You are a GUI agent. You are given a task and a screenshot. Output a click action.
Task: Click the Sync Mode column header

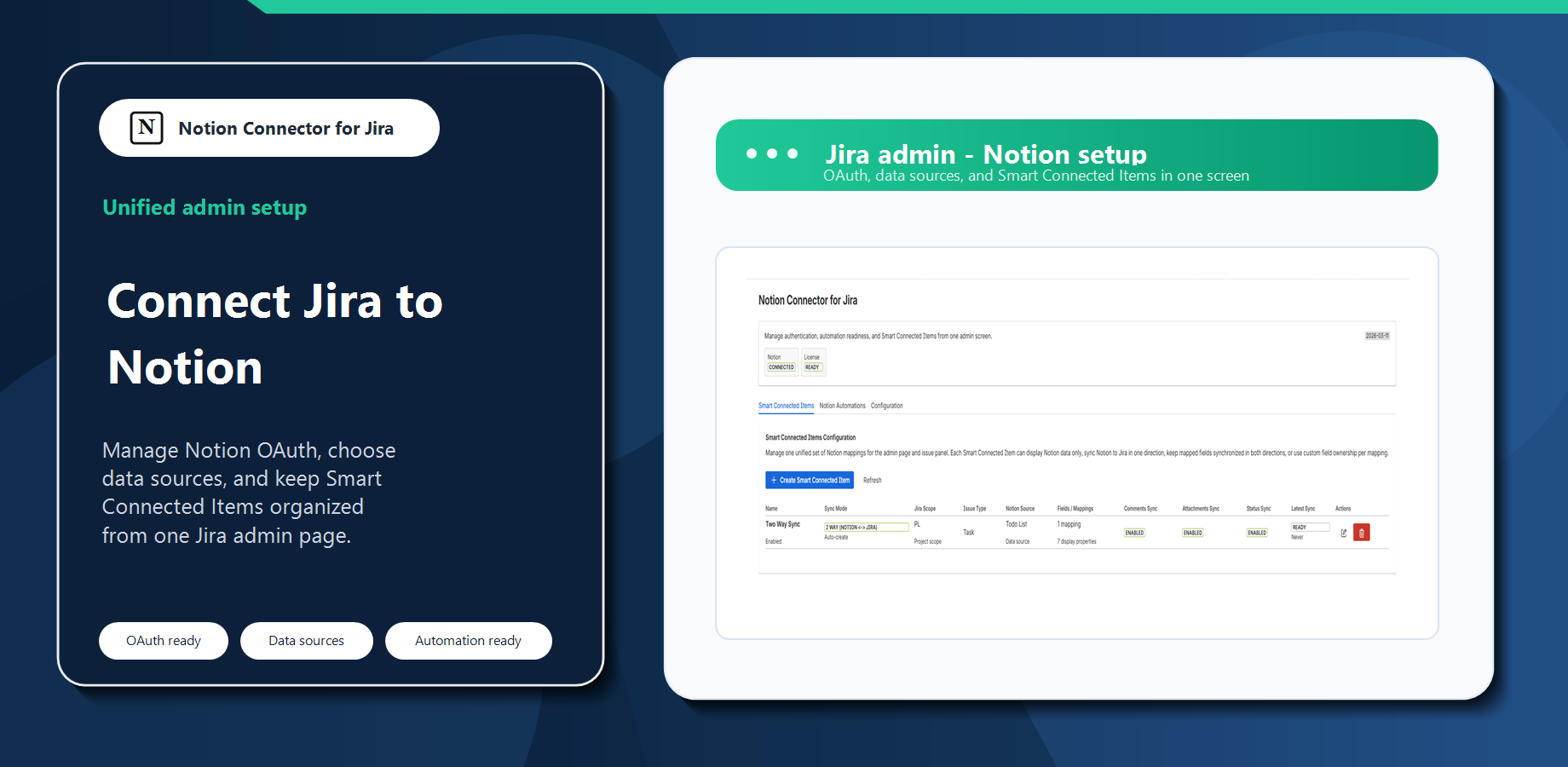coord(835,509)
